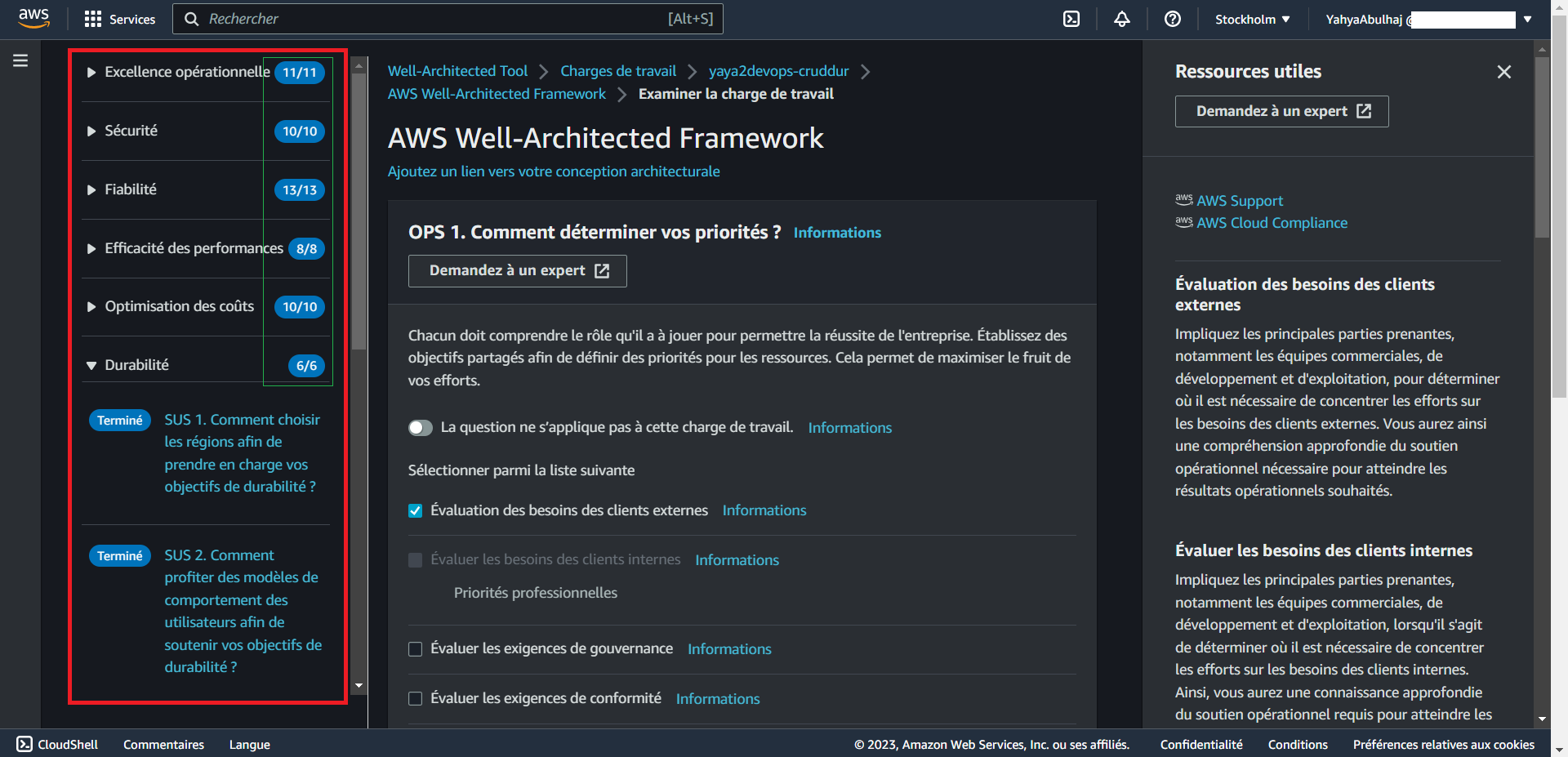Open Informations for exigences de gouvernance
The height and width of the screenshot is (757, 1568).
tap(729, 649)
